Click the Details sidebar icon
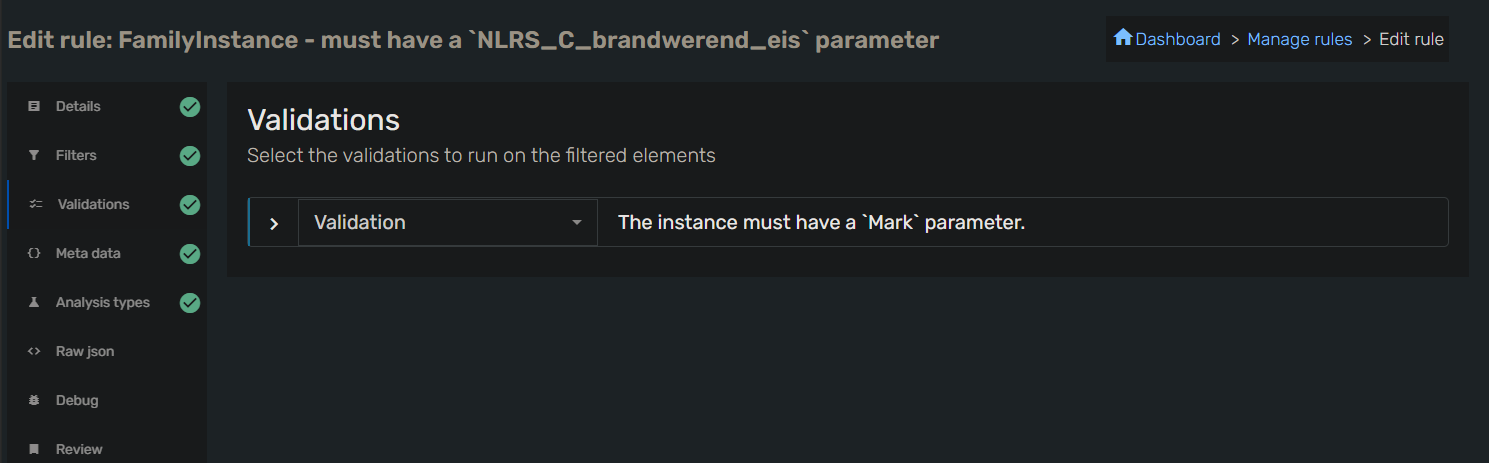Viewport: 1489px width, 463px height. point(34,107)
